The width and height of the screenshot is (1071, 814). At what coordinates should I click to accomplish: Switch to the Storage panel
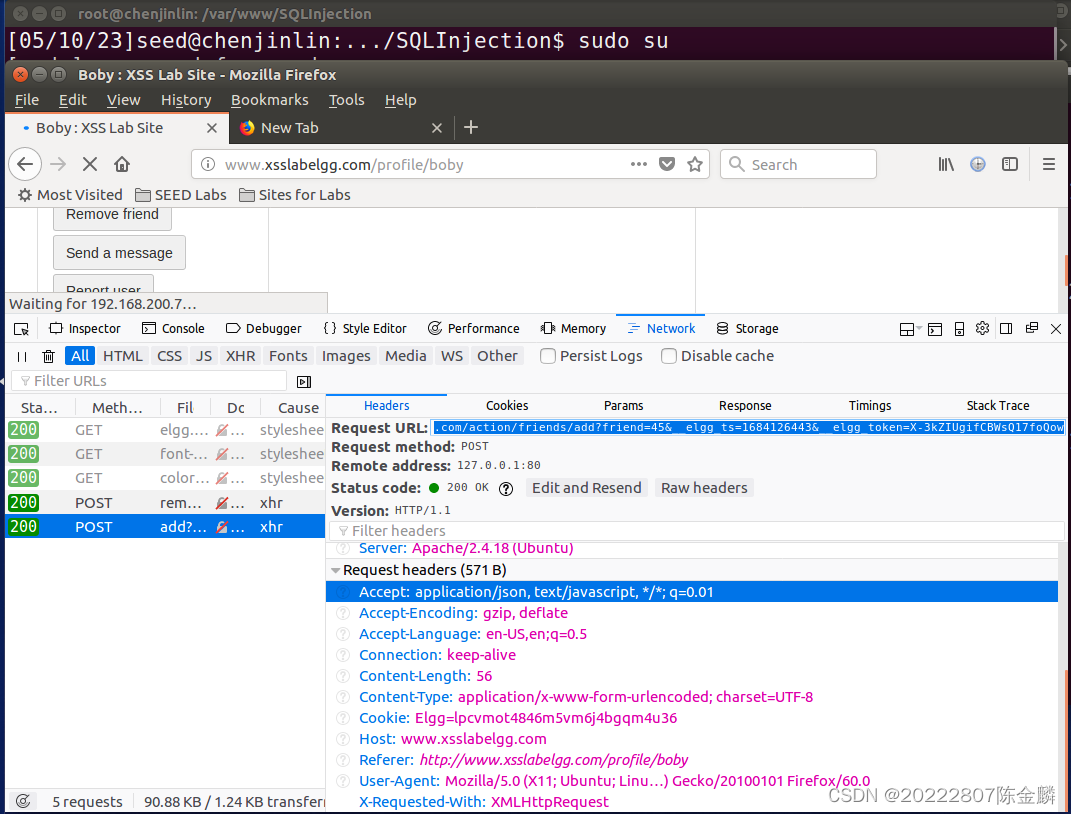pyautogui.click(x=747, y=328)
